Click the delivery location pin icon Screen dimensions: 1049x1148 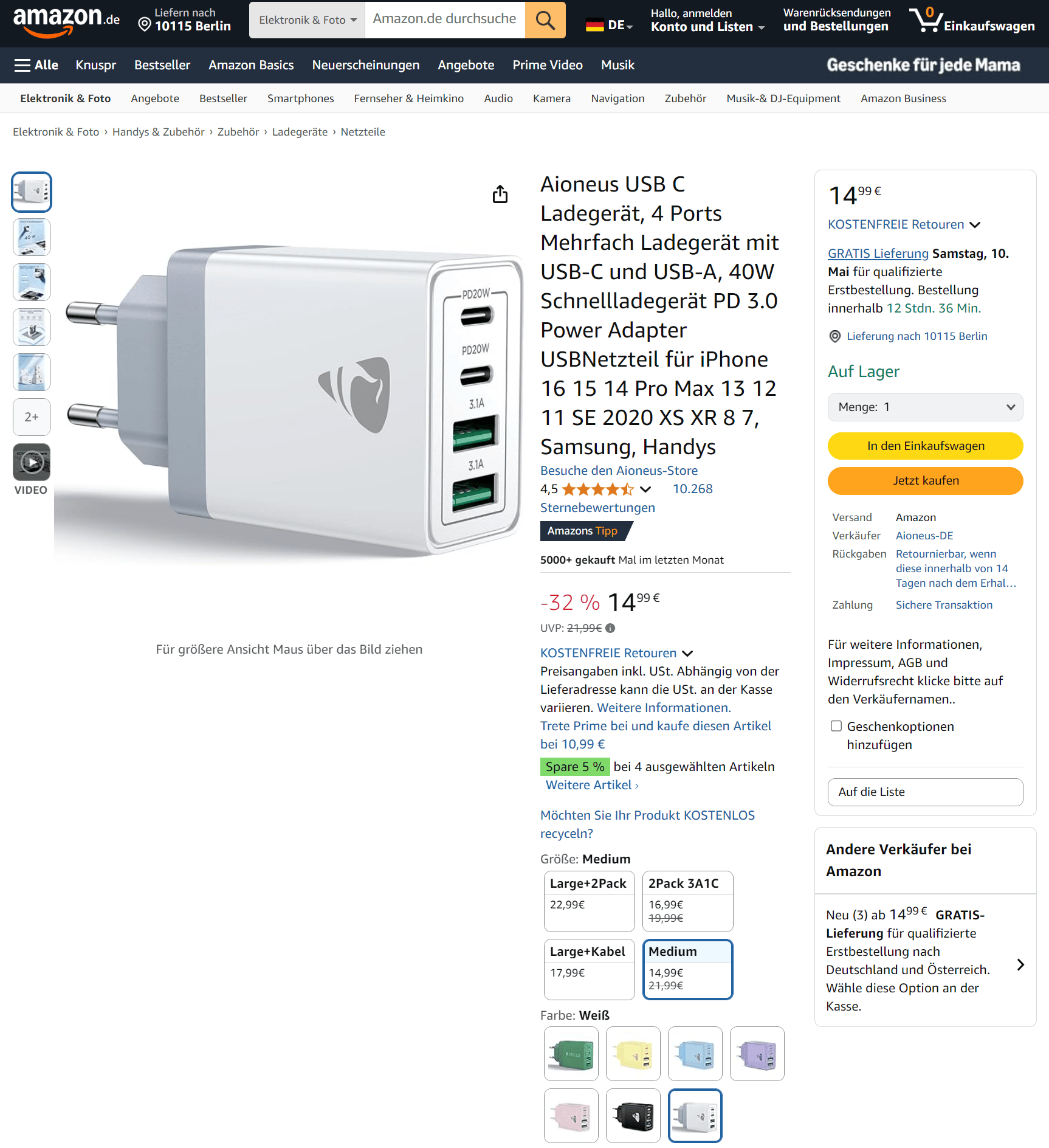click(x=145, y=24)
